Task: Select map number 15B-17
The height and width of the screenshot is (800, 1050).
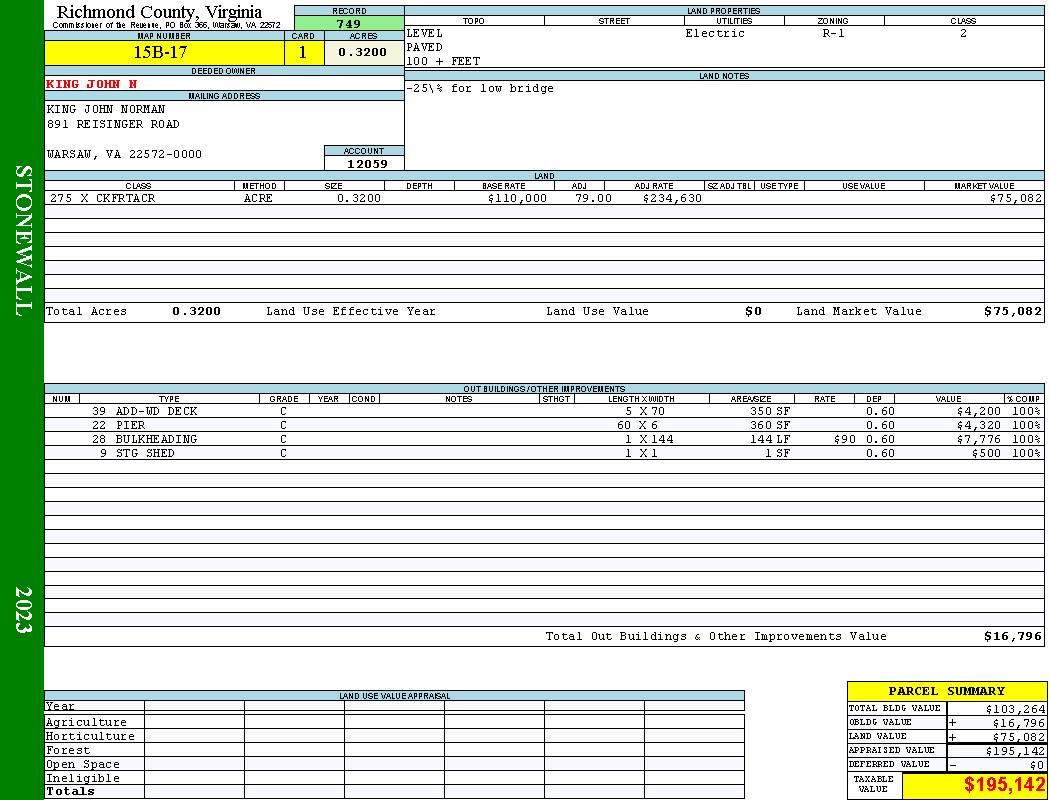Action: click(x=164, y=52)
